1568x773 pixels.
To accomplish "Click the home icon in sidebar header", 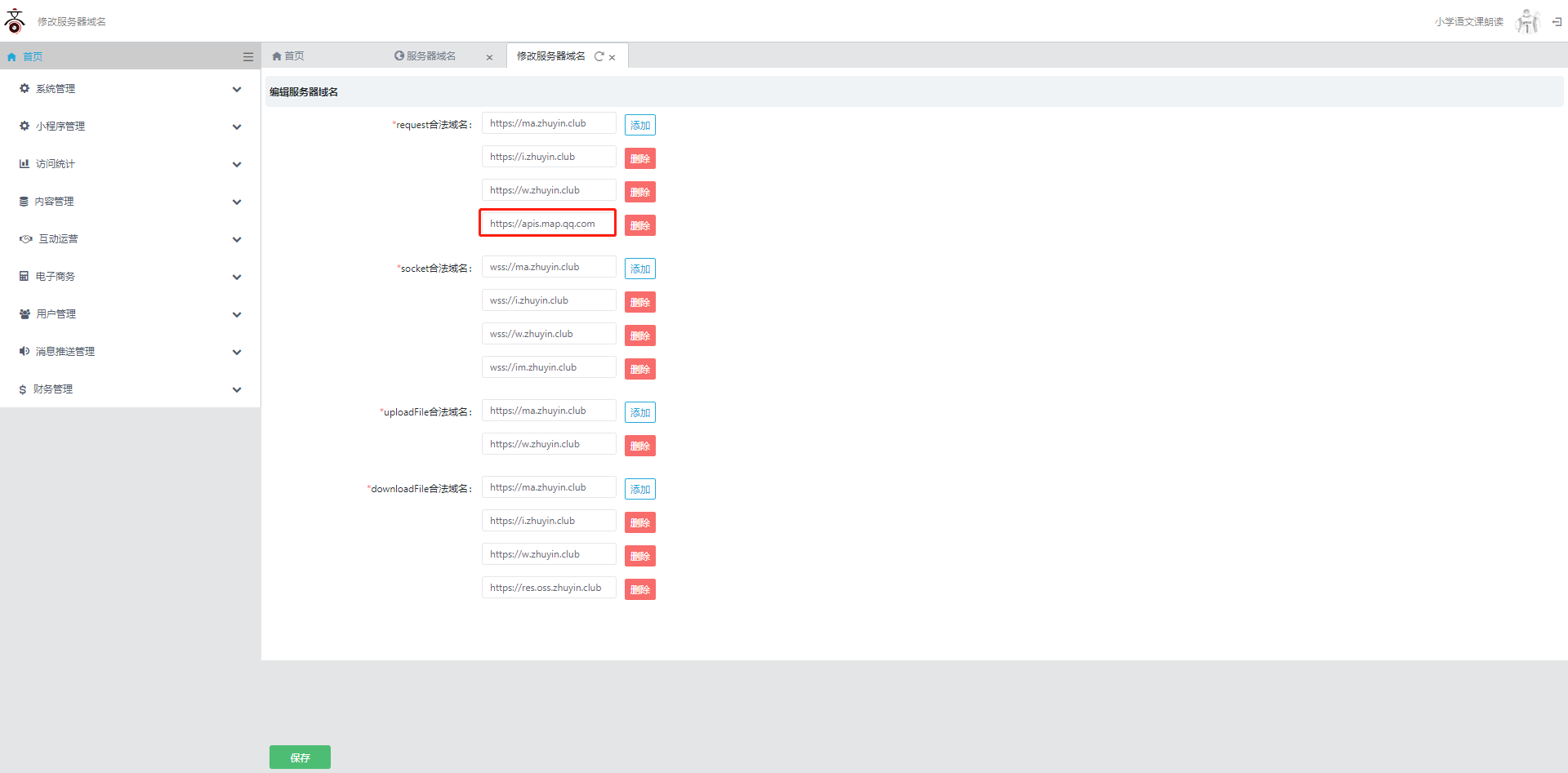I will 11,57.
